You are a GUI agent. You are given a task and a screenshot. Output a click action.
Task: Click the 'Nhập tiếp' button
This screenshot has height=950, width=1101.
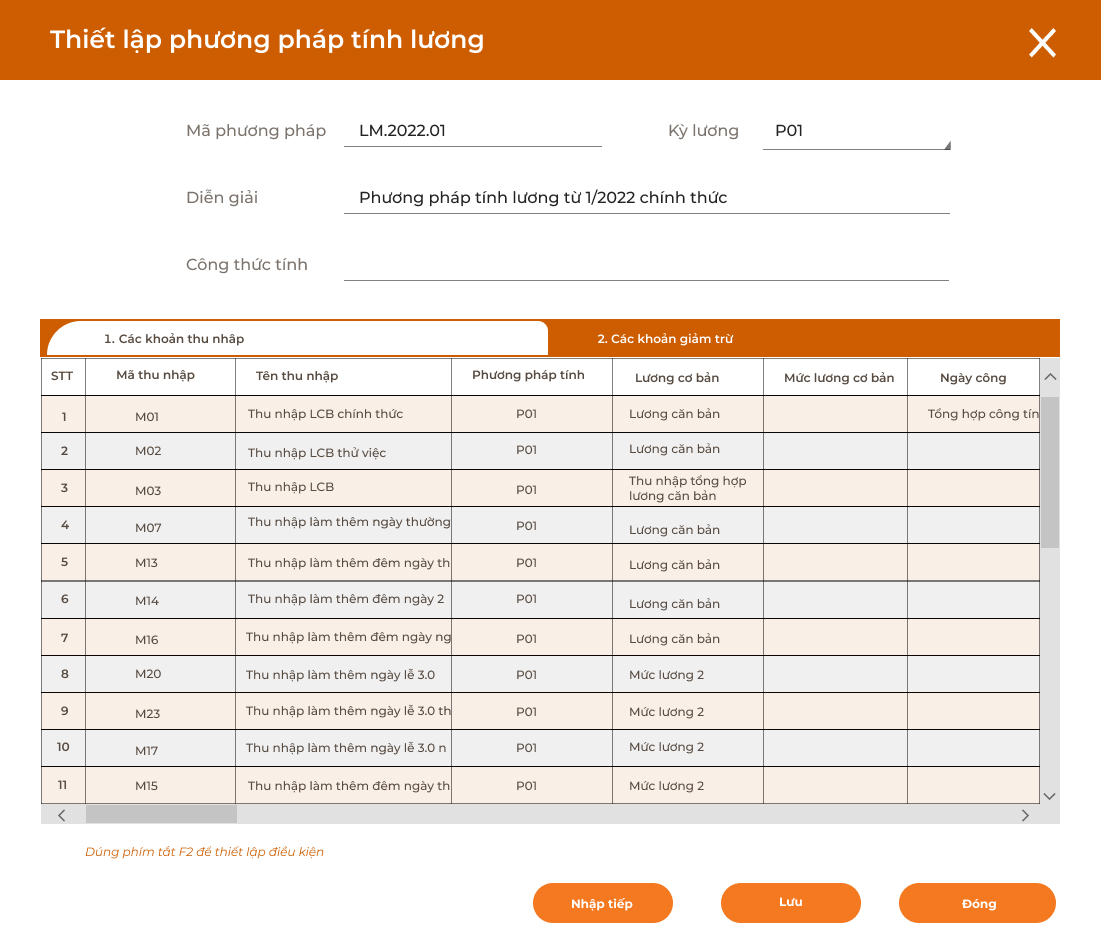pos(602,903)
